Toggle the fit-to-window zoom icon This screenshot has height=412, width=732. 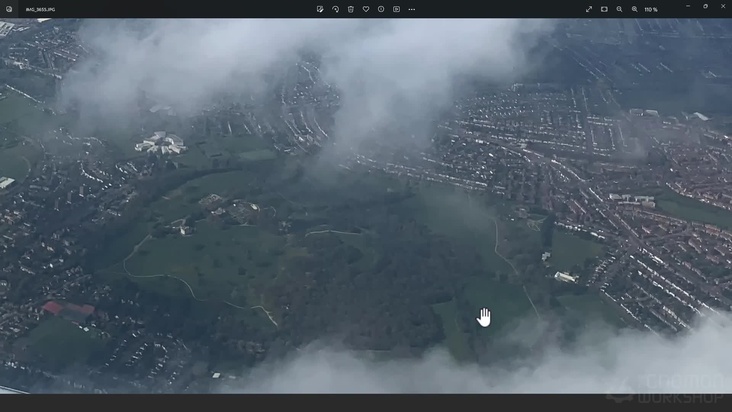click(604, 9)
